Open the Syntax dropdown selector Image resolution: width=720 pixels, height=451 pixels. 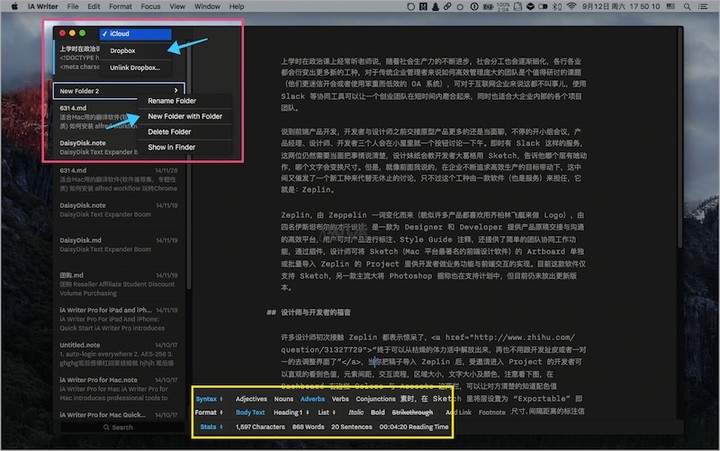(207, 399)
